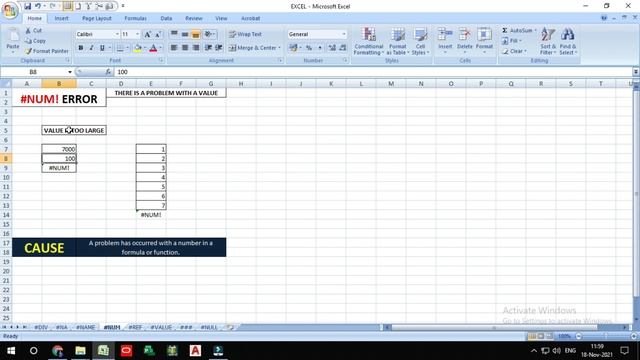Increase decimal places
The image size is (640, 360).
click(x=332, y=48)
